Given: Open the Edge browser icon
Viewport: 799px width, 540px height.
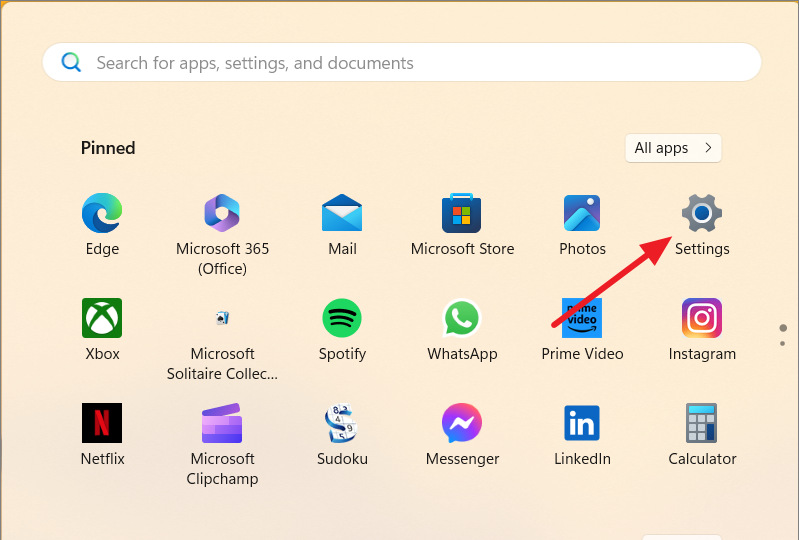Looking at the screenshot, I should [102, 213].
